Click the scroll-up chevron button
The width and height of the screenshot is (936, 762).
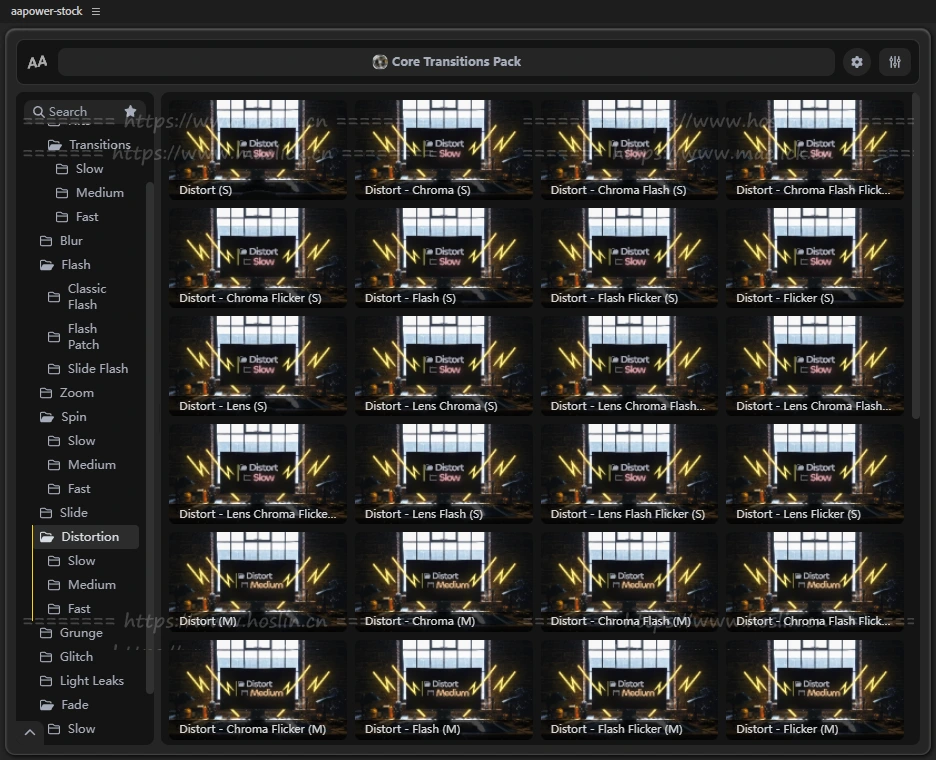coord(29,733)
